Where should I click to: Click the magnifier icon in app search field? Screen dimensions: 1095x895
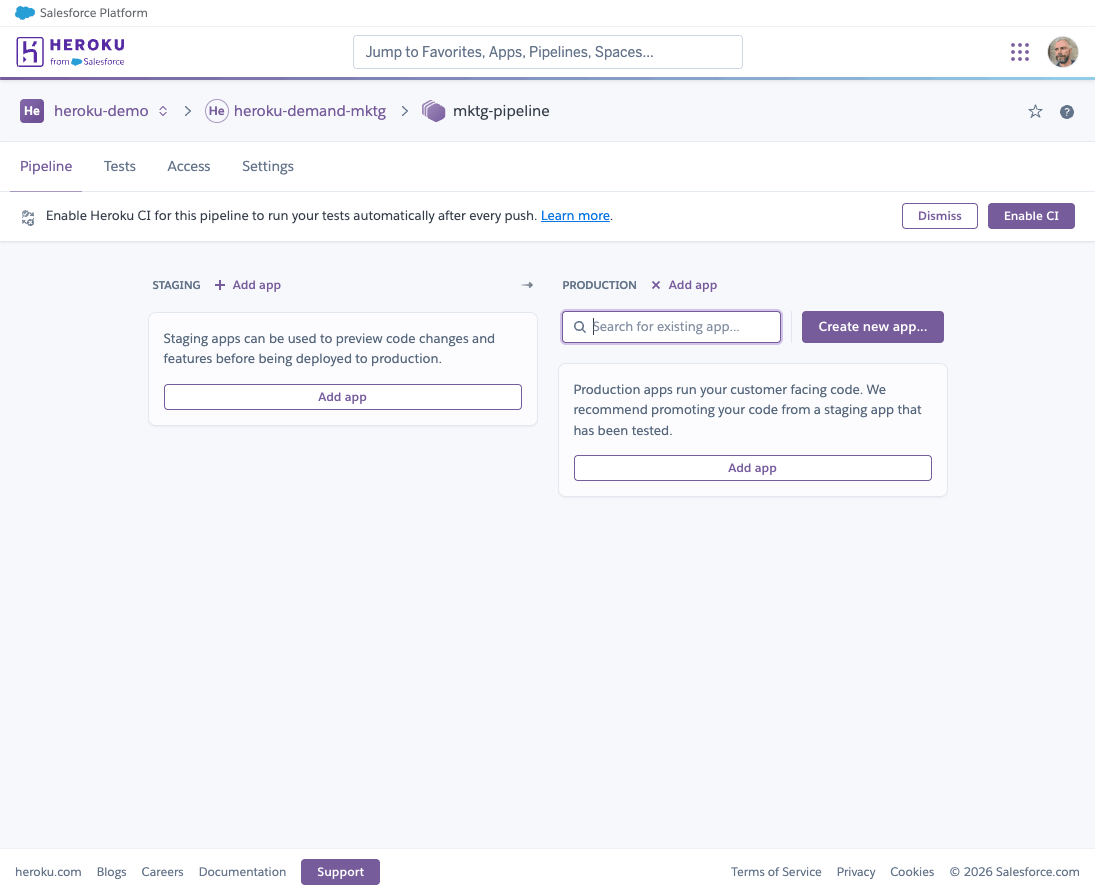click(580, 327)
